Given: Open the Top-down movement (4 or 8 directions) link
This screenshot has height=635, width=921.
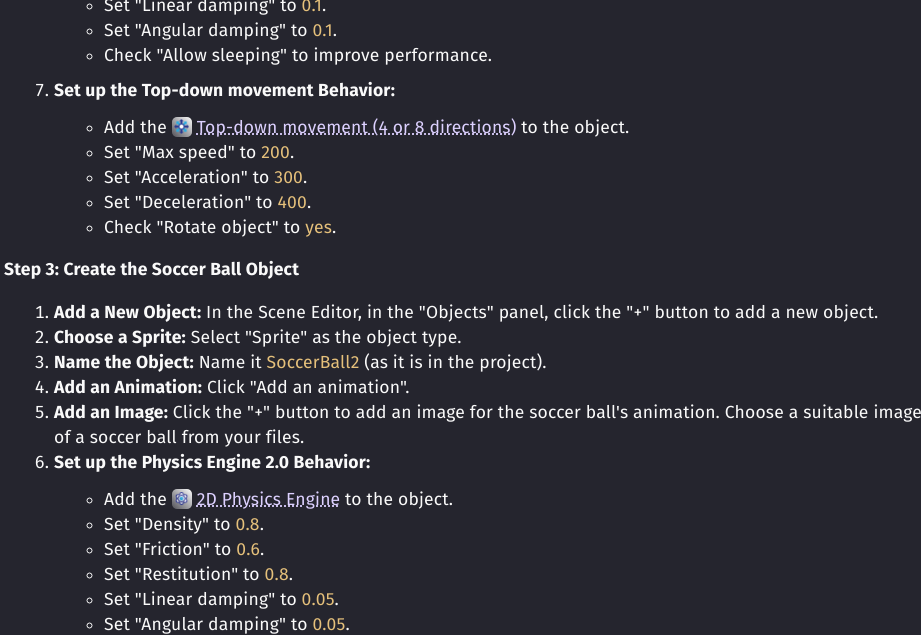Looking at the screenshot, I should [x=356, y=127].
